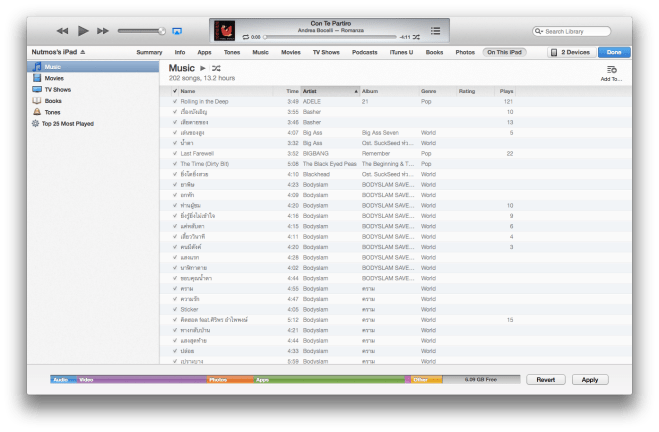Toggle the checkbox for the Last Farewell song
The height and width of the screenshot is (432, 659).
tap(174, 153)
